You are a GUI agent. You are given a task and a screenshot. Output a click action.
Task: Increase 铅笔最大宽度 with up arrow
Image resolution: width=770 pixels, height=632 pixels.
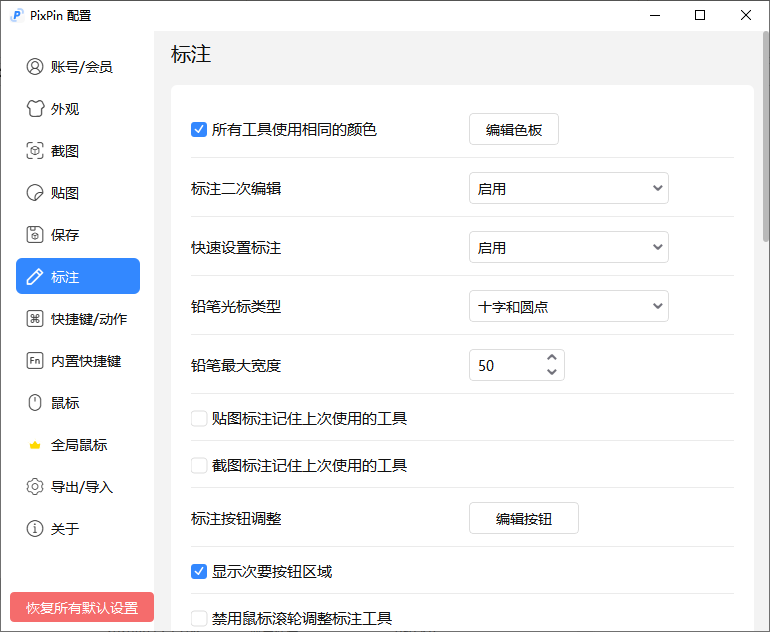click(552, 357)
